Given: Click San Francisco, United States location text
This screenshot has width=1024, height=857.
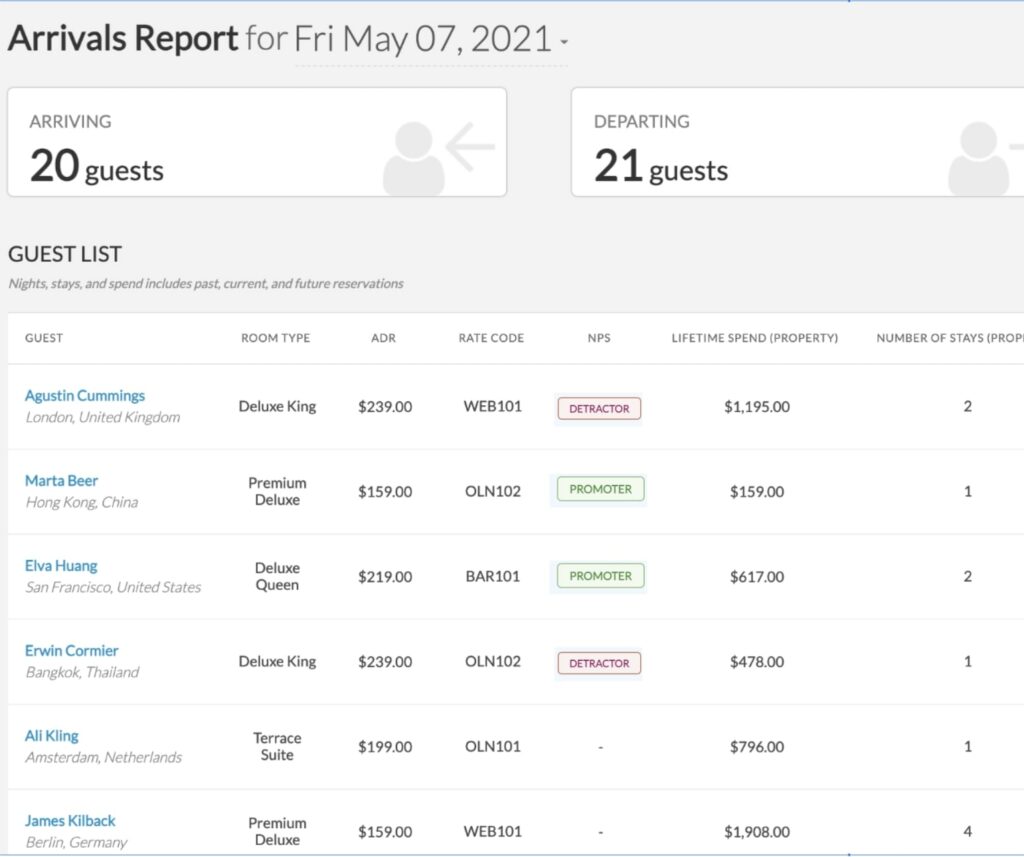Looking at the screenshot, I should [x=113, y=587].
